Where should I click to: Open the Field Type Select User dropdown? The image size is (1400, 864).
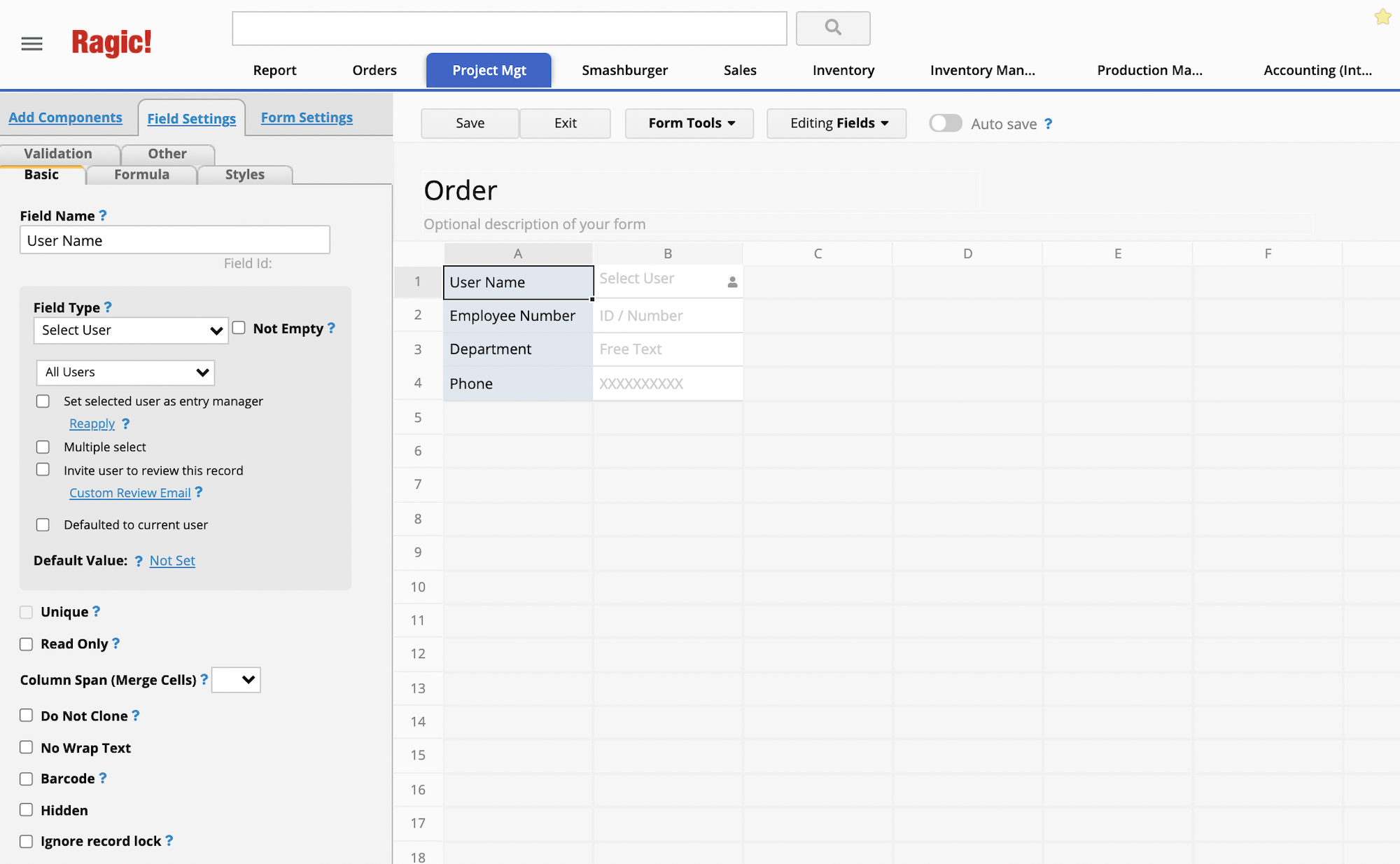point(131,330)
